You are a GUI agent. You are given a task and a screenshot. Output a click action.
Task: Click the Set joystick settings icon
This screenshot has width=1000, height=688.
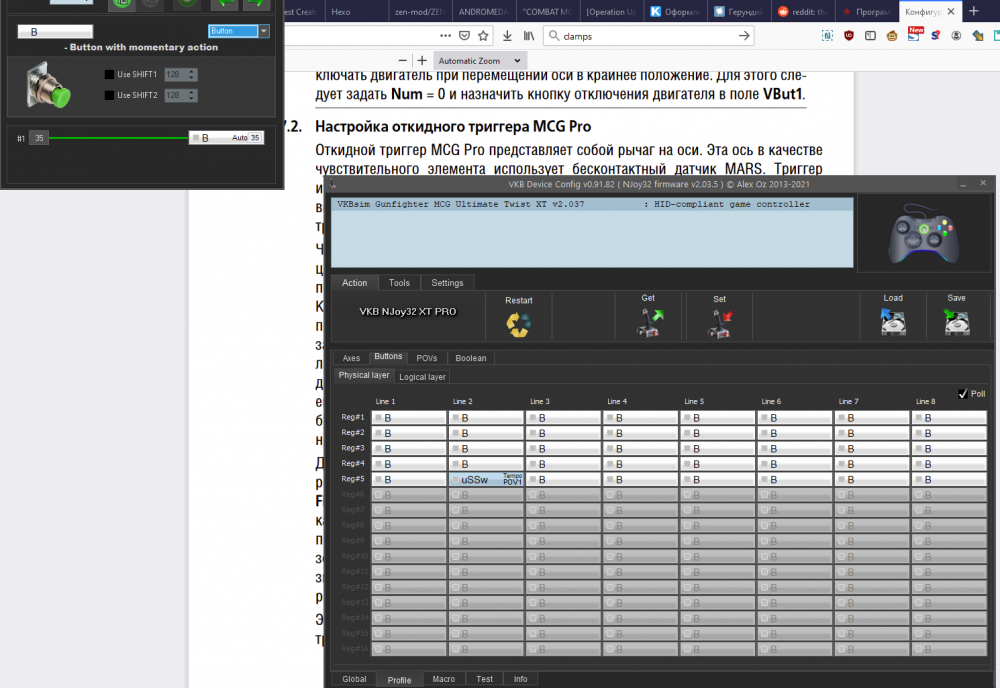pyautogui.click(x=720, y=323)
